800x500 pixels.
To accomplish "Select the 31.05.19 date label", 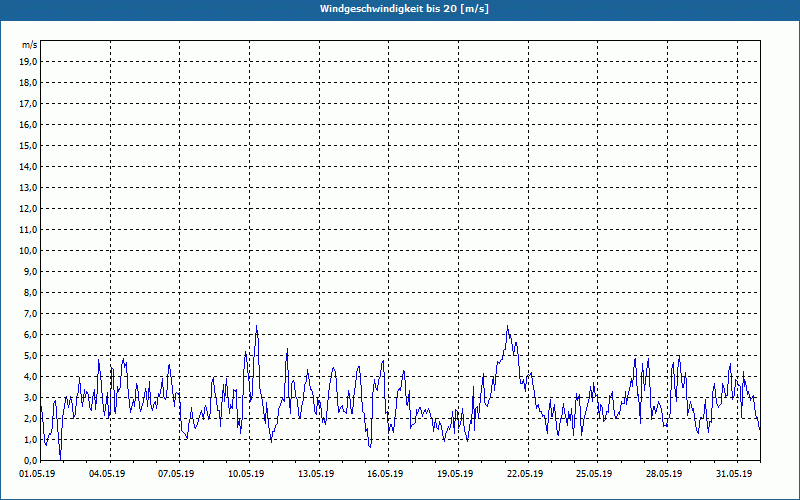I will [x=734, y=473].
